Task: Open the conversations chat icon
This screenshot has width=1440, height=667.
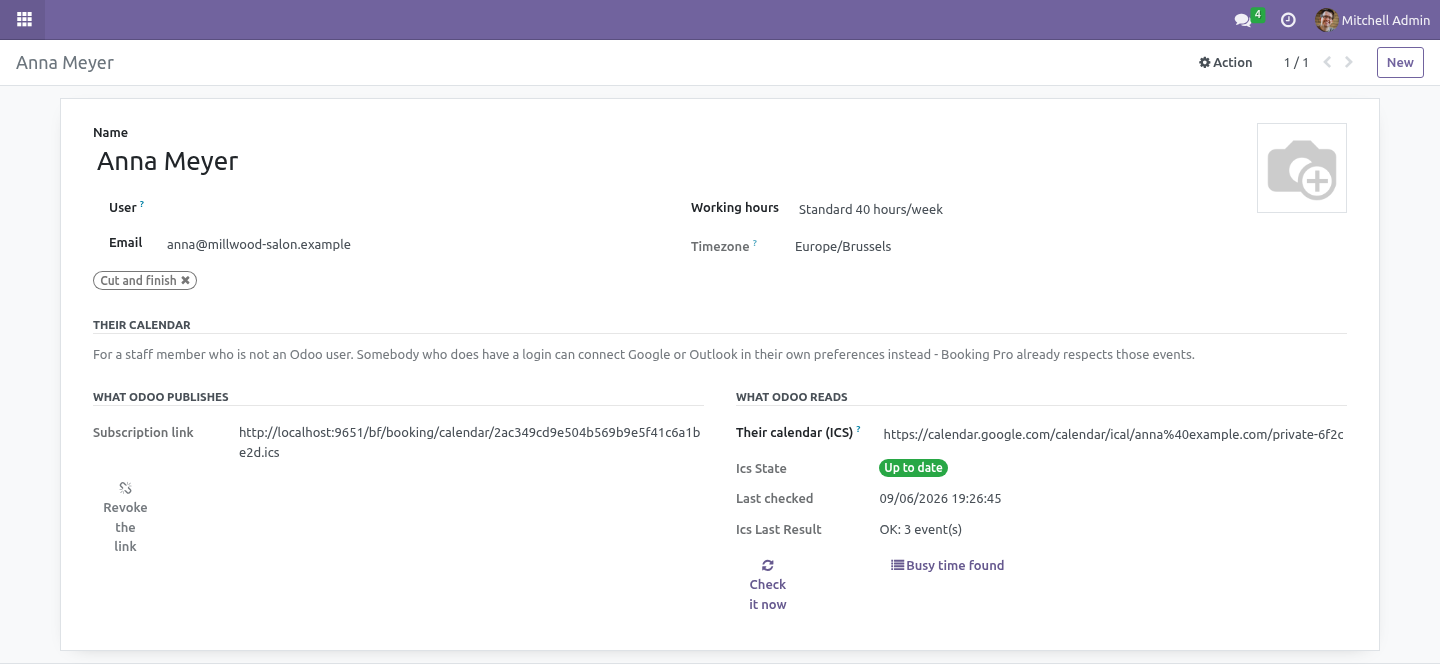Action: pos(1242,20)
